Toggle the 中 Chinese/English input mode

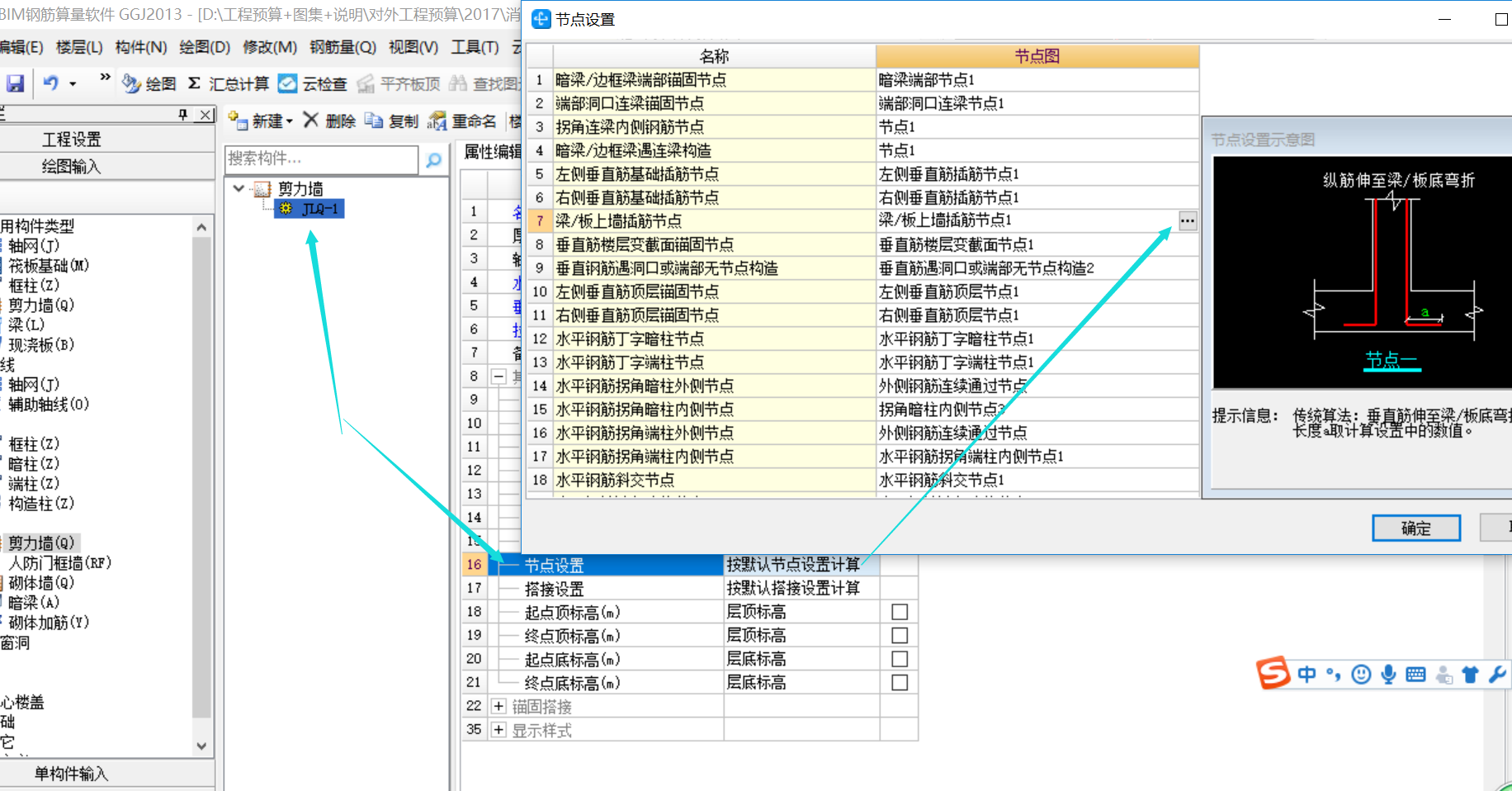[x=1307, y=675]
